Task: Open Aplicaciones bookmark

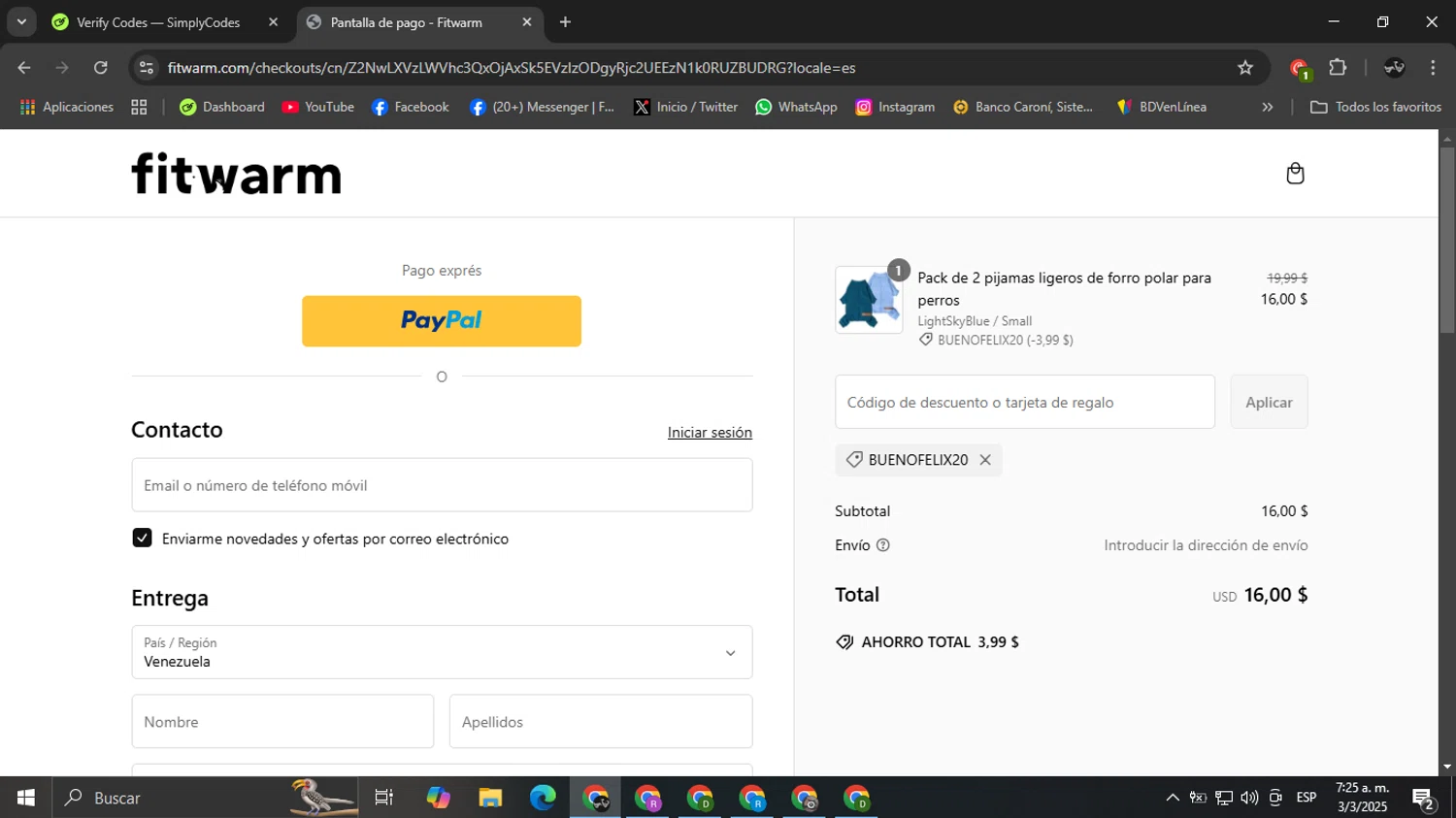Action: tap(66, 107)
